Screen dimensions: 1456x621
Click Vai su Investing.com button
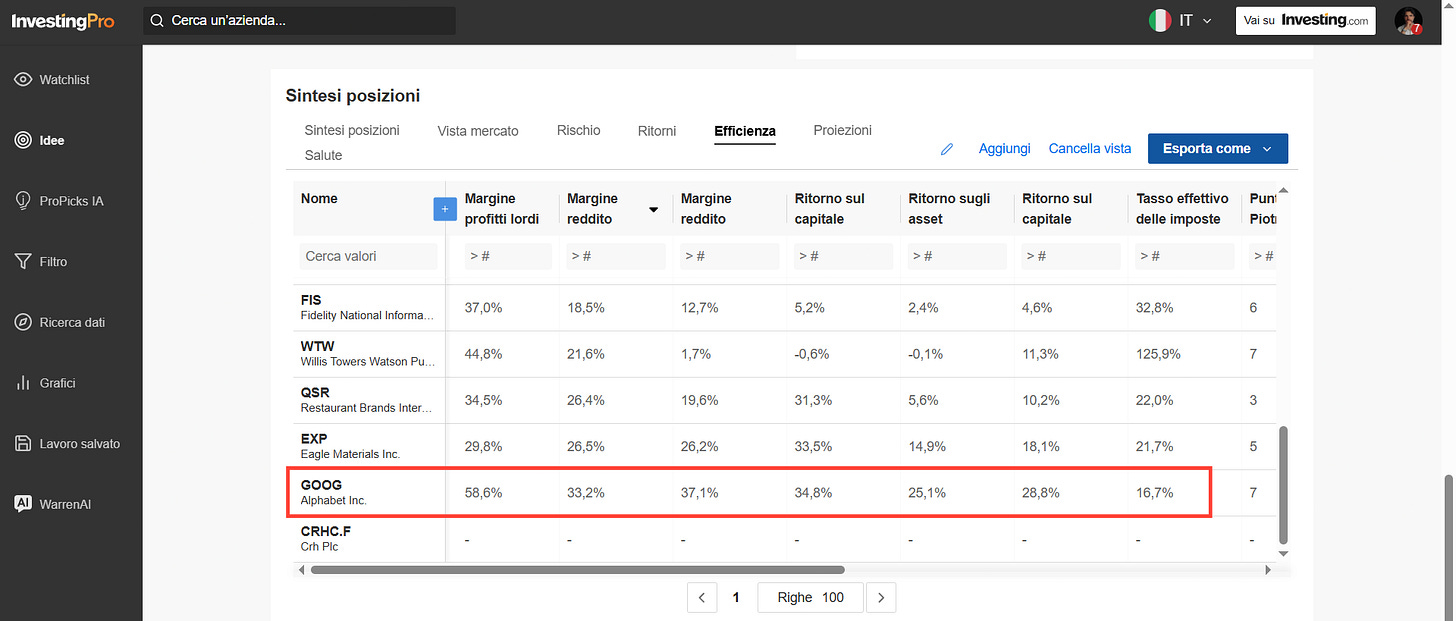[x=1306, y=20]
